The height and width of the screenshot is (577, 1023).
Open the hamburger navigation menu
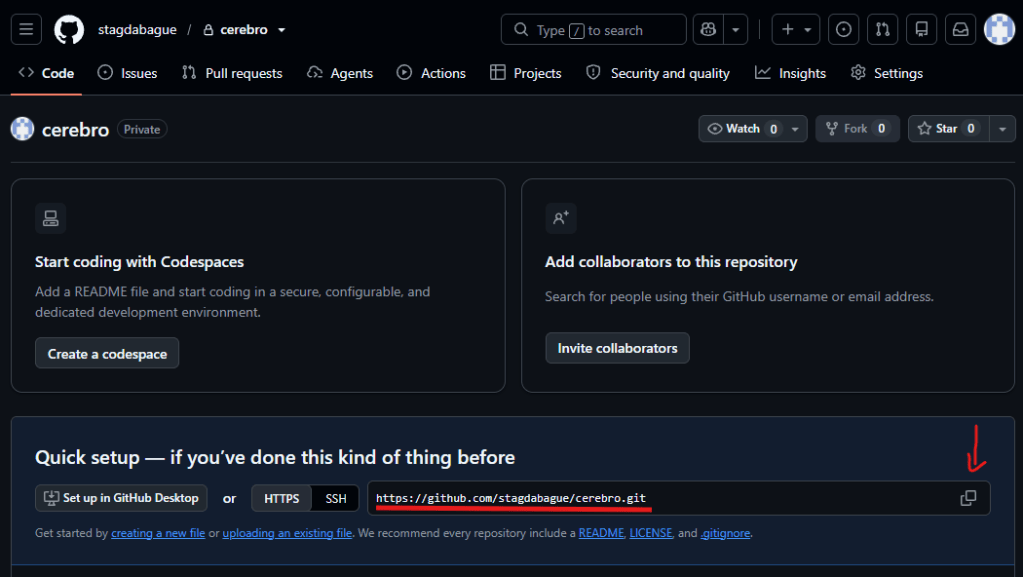[x=26, y=29]
